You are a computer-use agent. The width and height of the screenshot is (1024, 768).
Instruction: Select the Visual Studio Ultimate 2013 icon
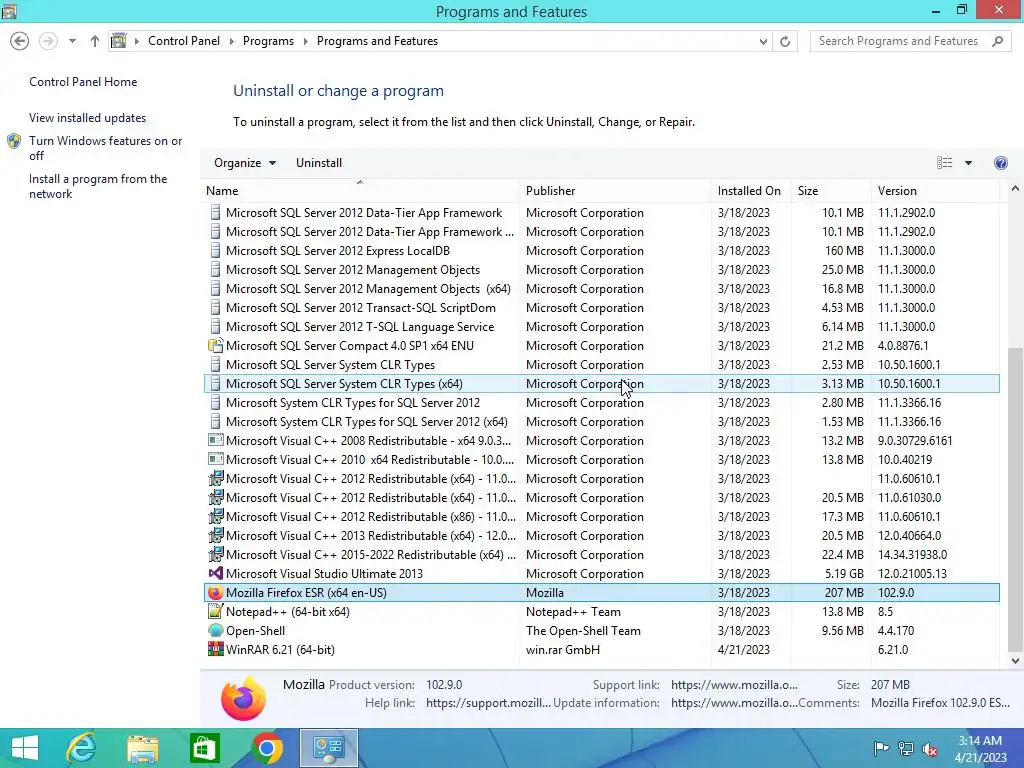[x=215, y=573]
